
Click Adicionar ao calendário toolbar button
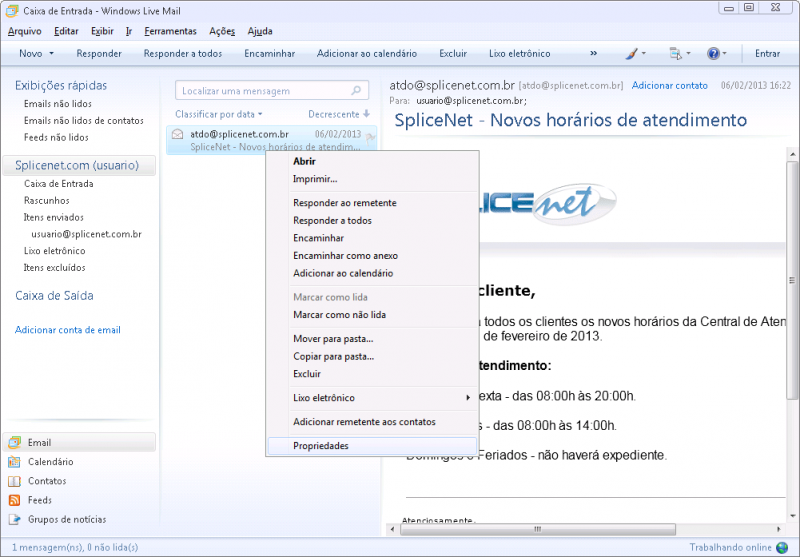[x=367, y=54]
